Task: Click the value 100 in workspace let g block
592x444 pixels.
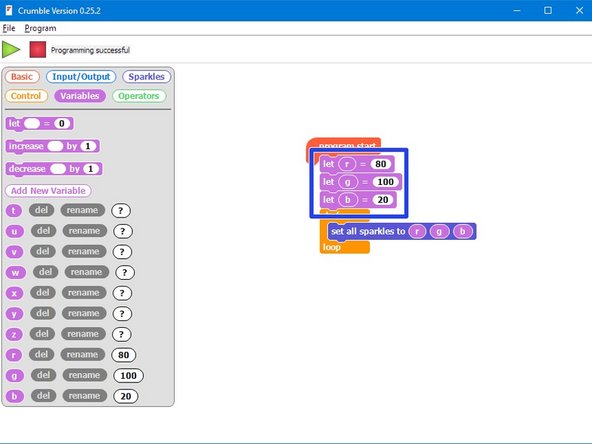Action: 385,182
